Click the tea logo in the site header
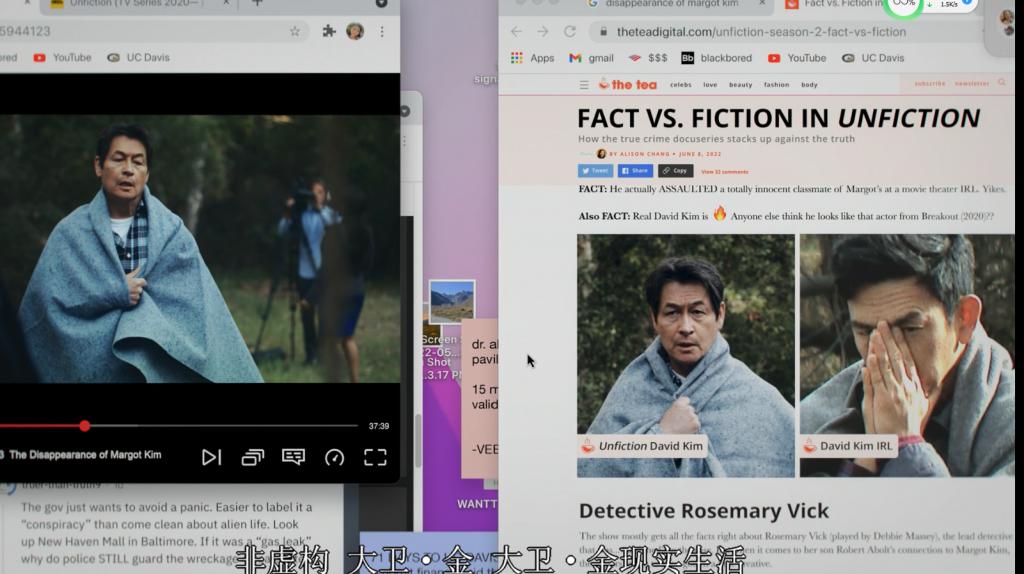Screen dimensions: 1024x574 coord(628,84)
